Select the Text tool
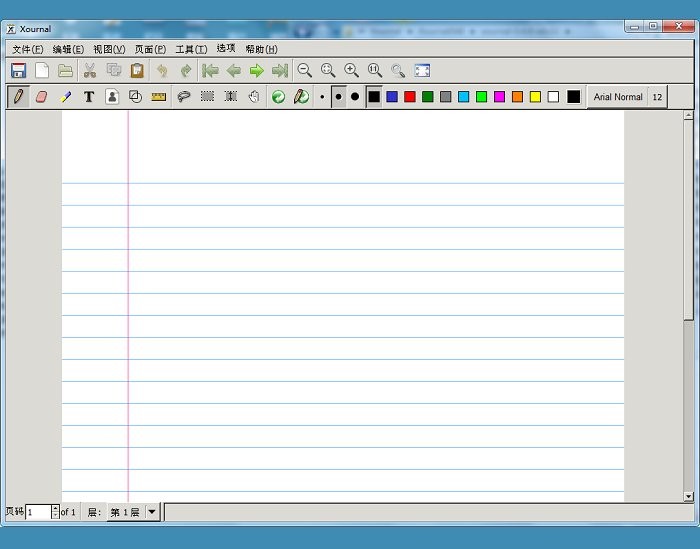This screenshot has height=549, width=700. (x=88, y=97)
